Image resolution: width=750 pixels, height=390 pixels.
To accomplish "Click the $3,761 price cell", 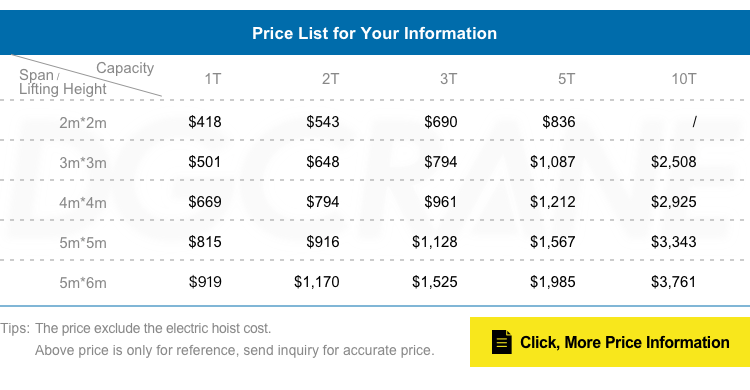I will (x=673, y=282).
